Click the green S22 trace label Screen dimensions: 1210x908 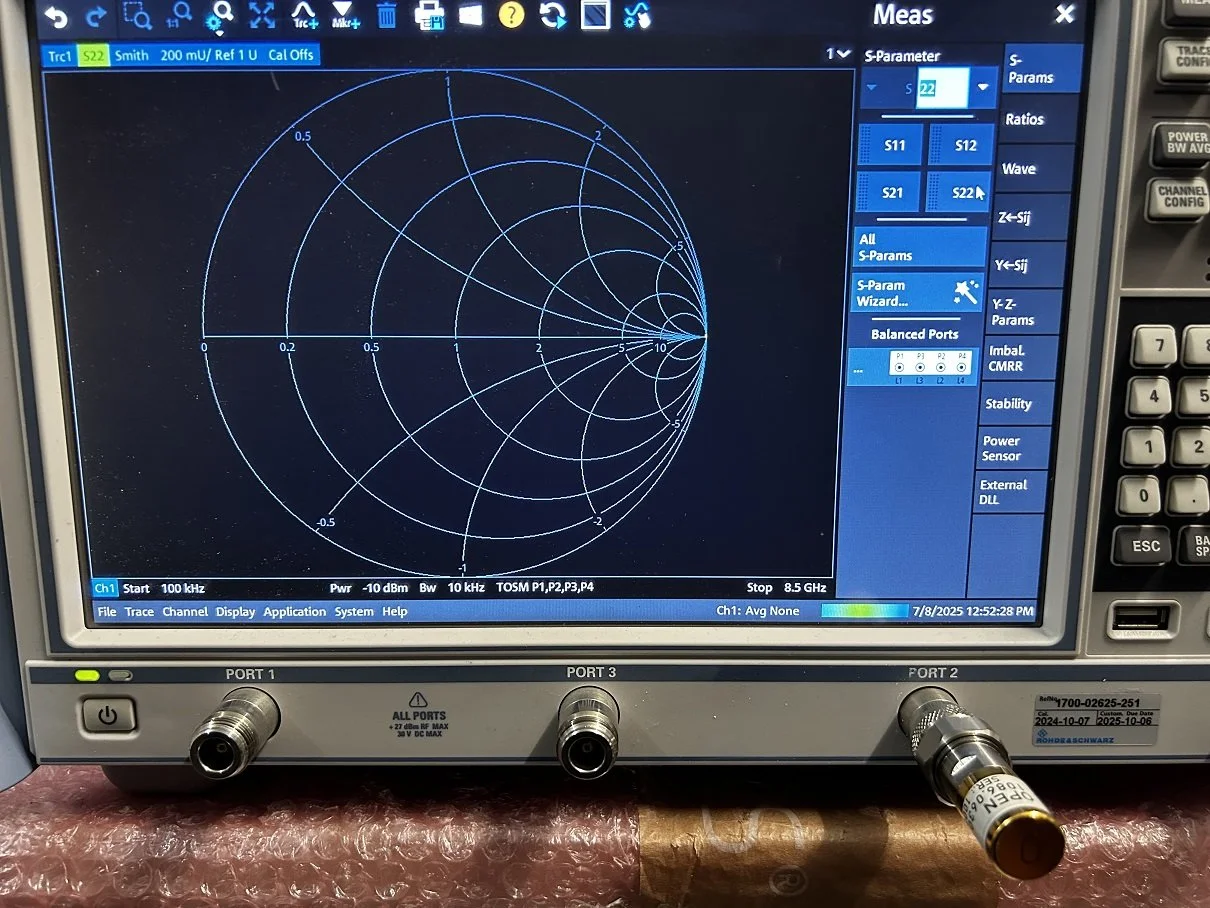tap(93, 55)
